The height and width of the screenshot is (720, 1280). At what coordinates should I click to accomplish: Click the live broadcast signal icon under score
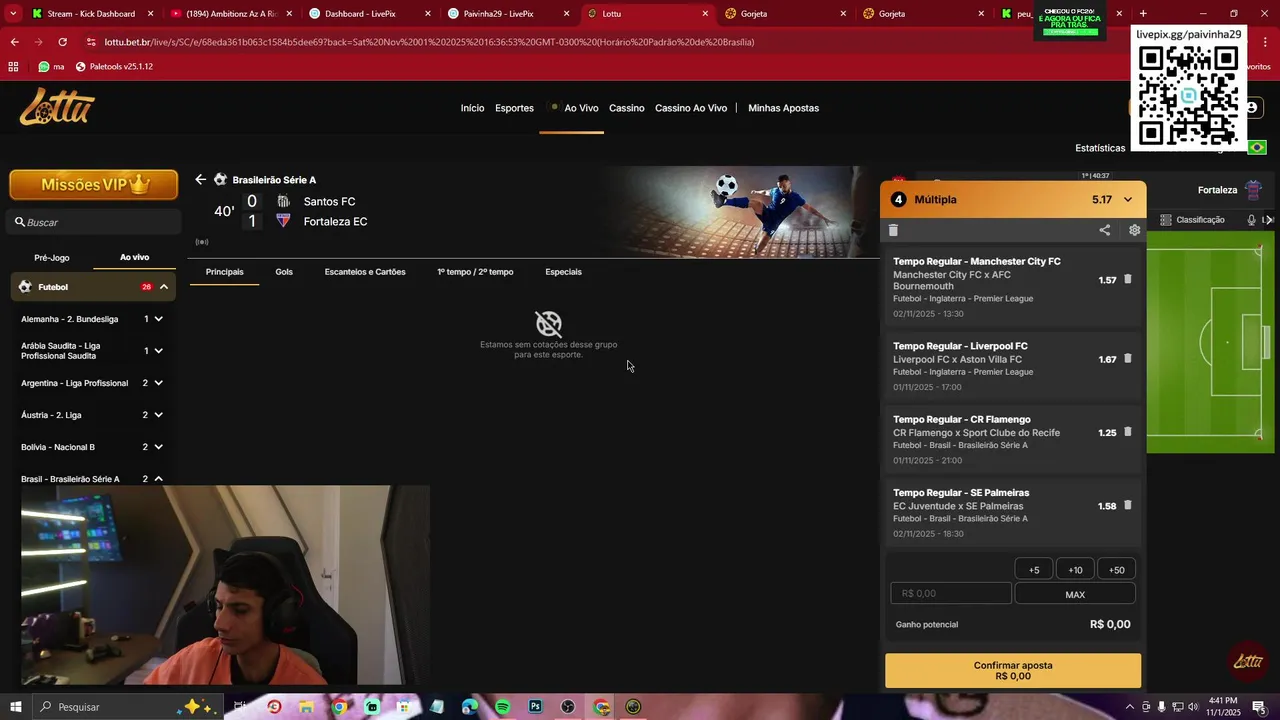tap(202, 242)
